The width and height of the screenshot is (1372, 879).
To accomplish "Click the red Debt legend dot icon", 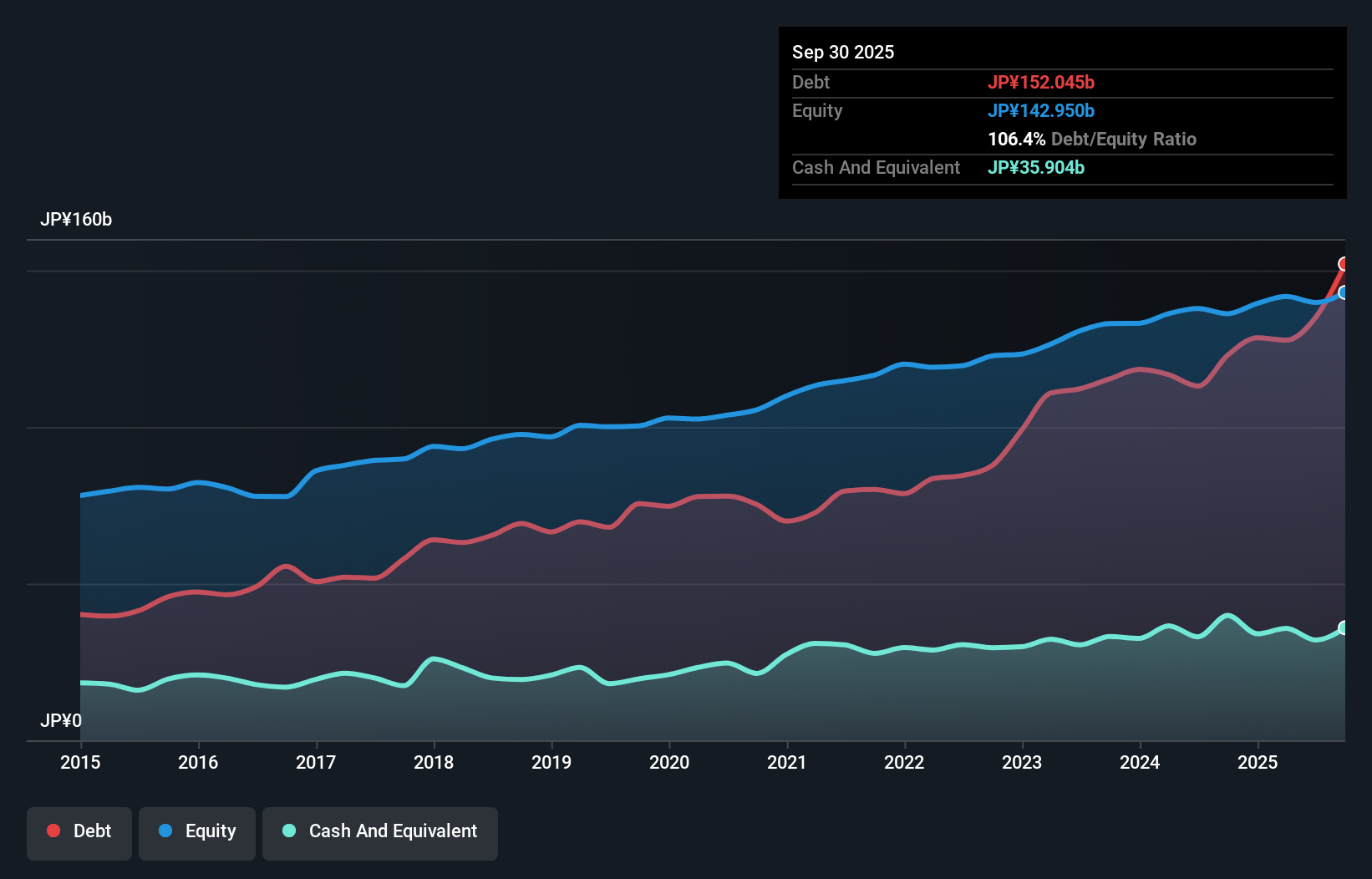I will tap(53, 831).
